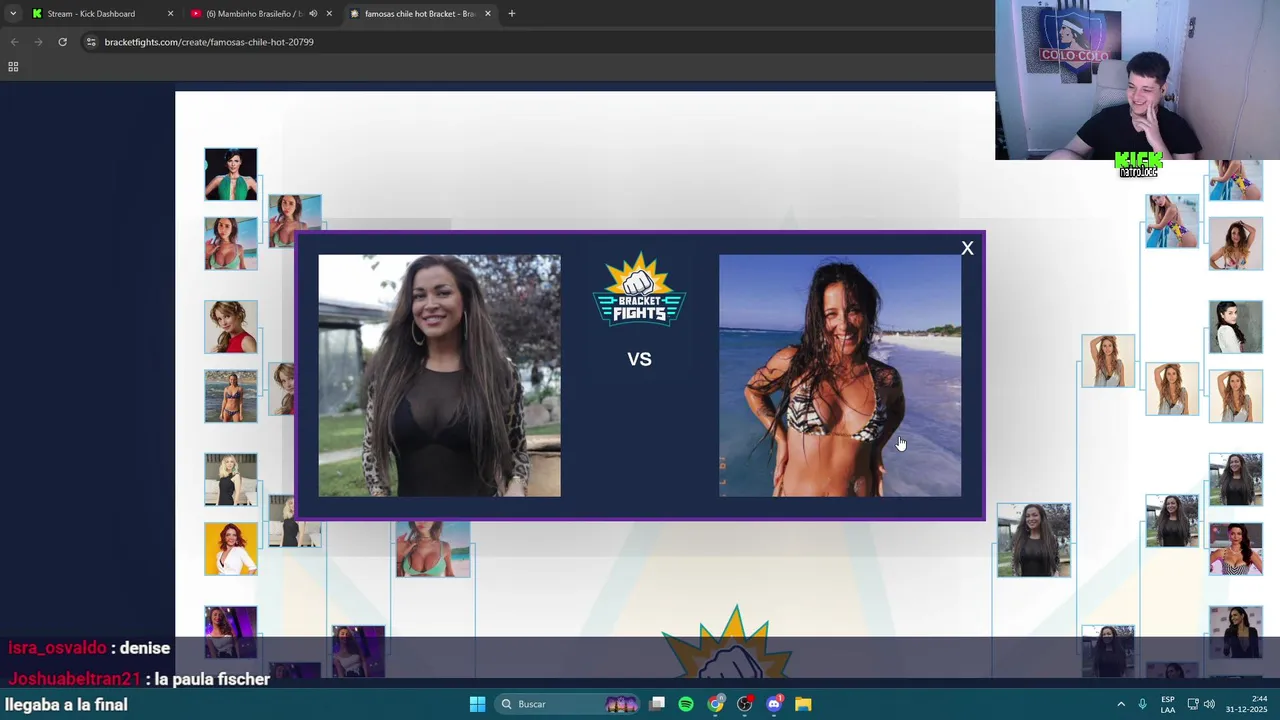
Task: Open File Explorer from the taskbar
Action: (803, 704)
